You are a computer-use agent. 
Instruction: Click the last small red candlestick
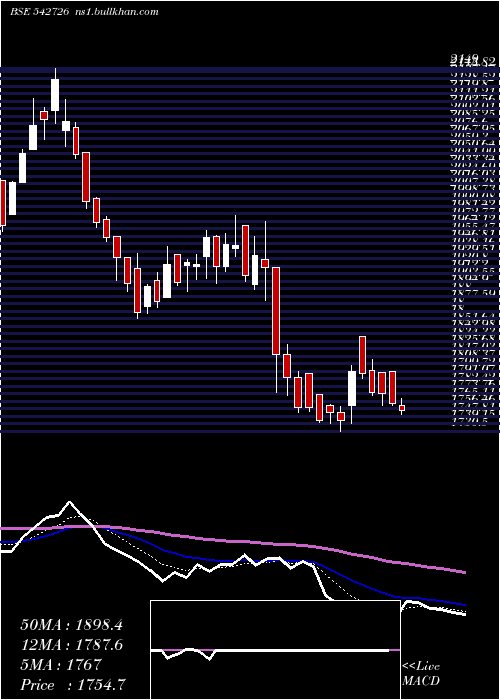tap(402, 408)
